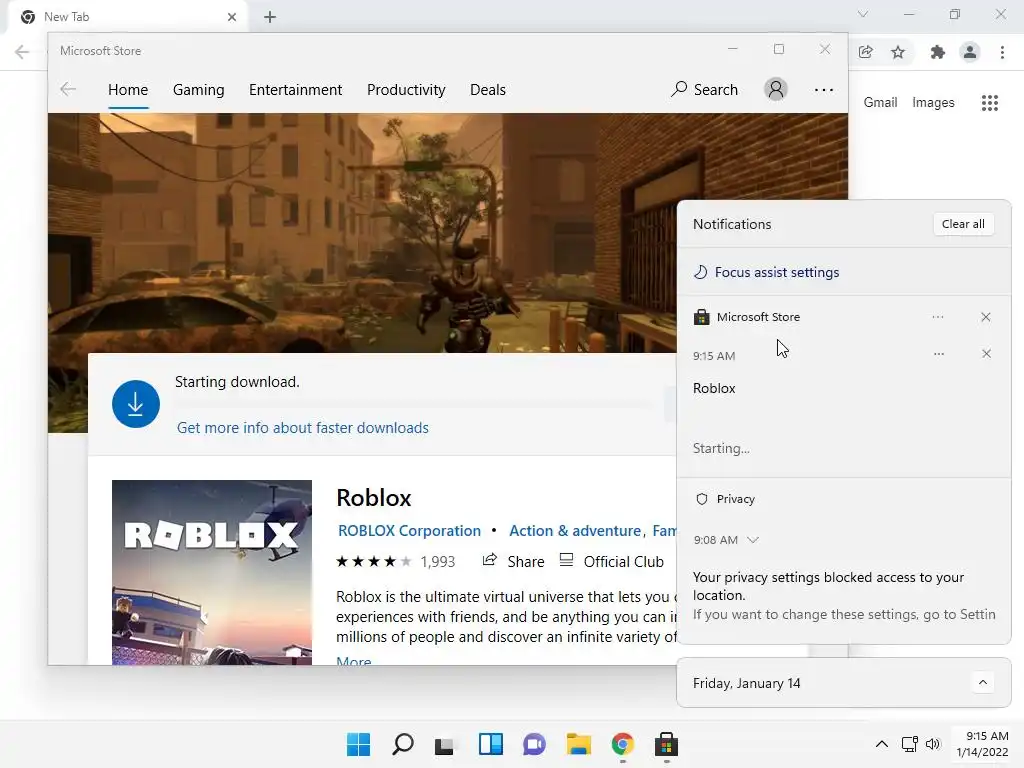Open Microsoft Store notification group options
This screenshot has width=1024, height=768.
(938, 317)
